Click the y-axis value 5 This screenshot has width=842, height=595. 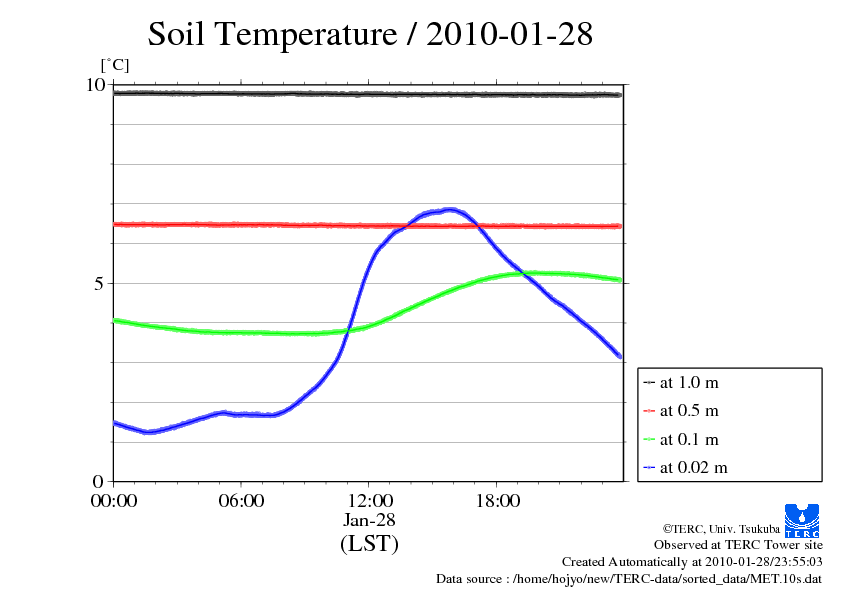99,283
